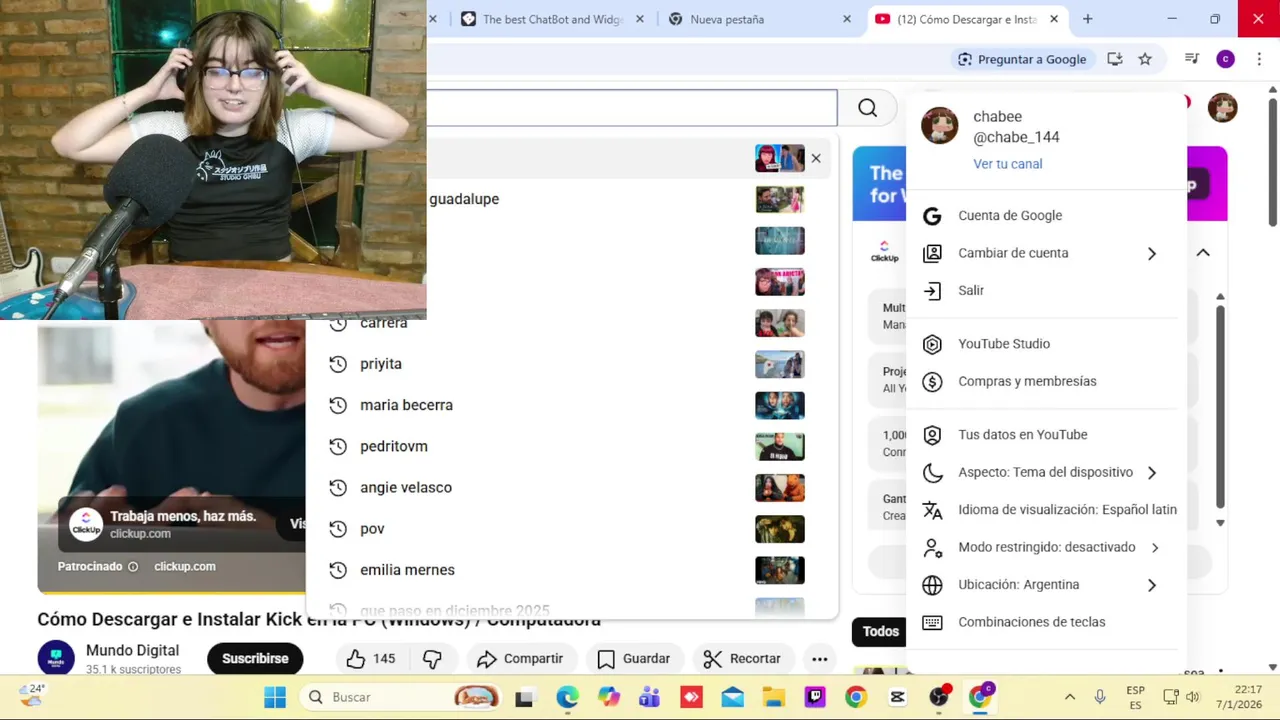
Task: Click the Mundo Digital channel avatar
Action: [56, 659]
